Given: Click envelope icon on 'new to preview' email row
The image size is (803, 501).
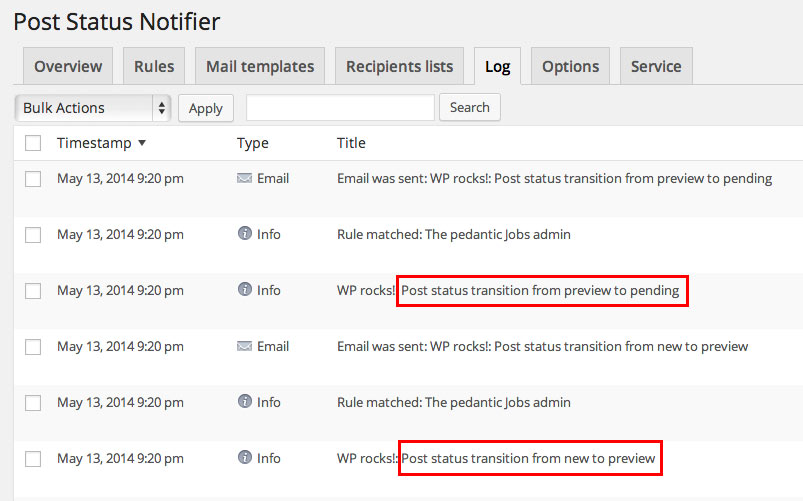Looking at the screenshot, I should coord(244,346).
